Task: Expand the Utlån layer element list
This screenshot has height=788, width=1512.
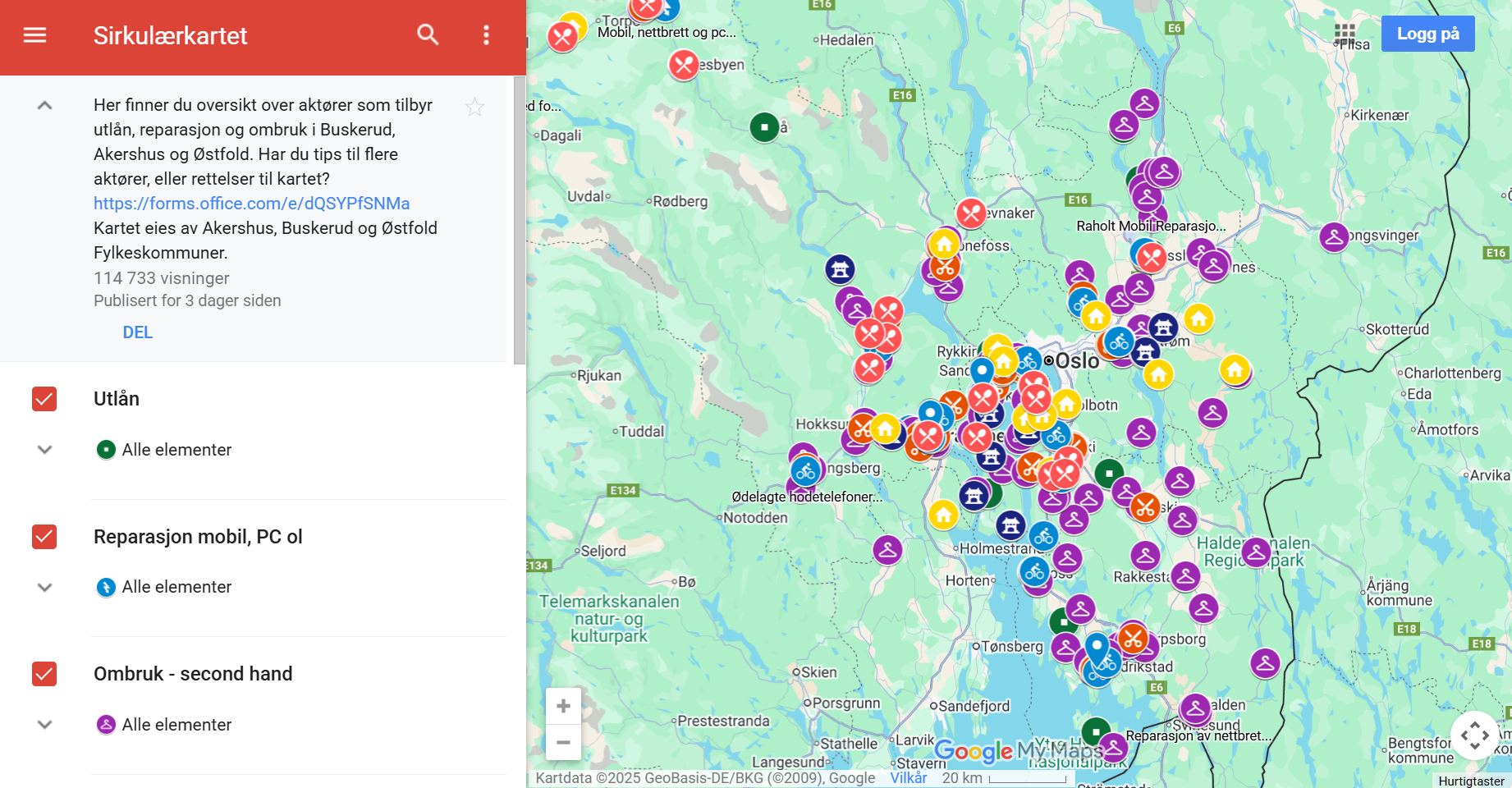Action: point(45,450)
